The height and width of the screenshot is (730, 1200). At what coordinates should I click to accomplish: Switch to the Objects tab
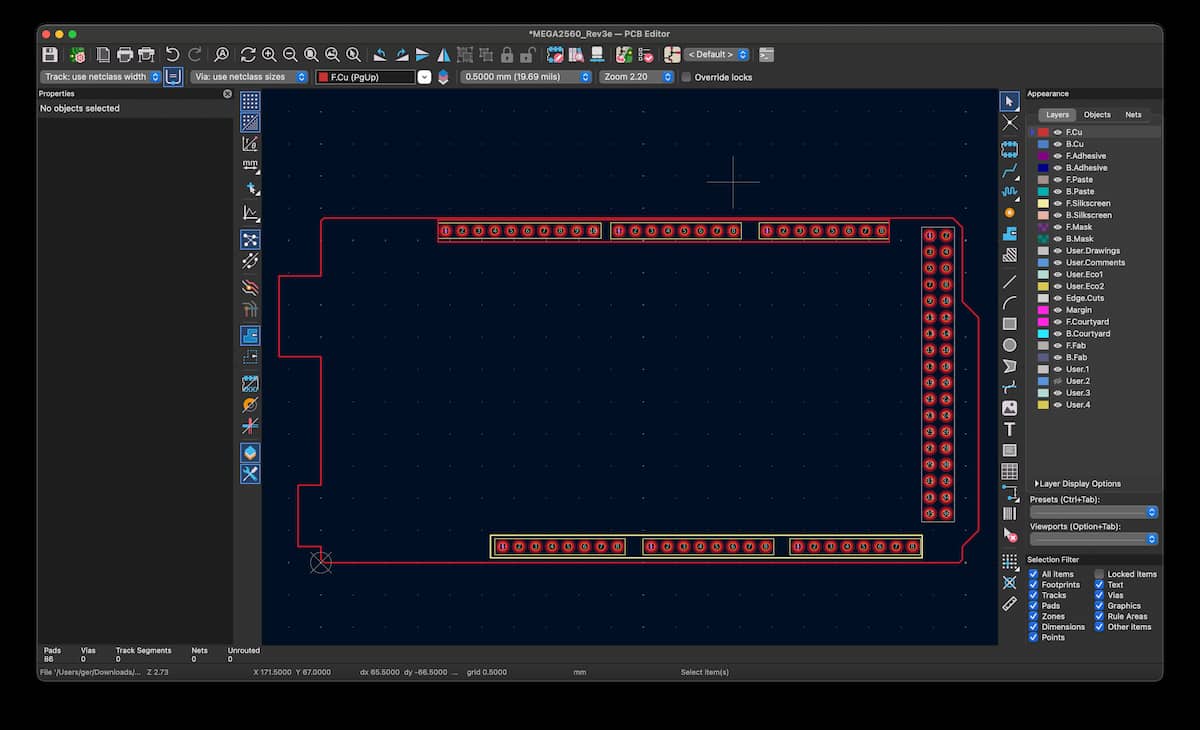1097,115
